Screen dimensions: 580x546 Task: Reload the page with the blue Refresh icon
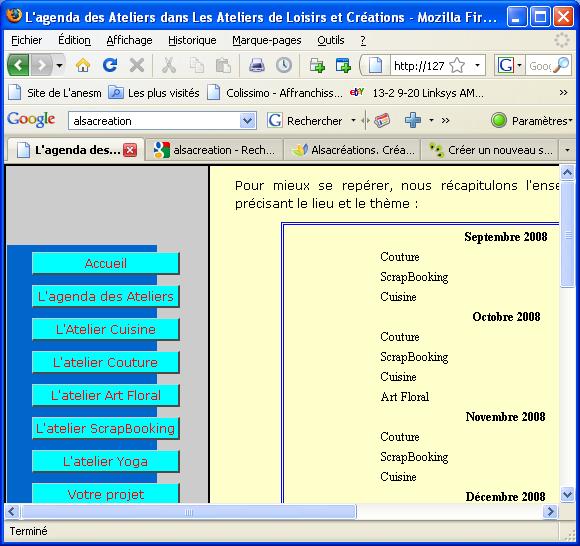110,65
